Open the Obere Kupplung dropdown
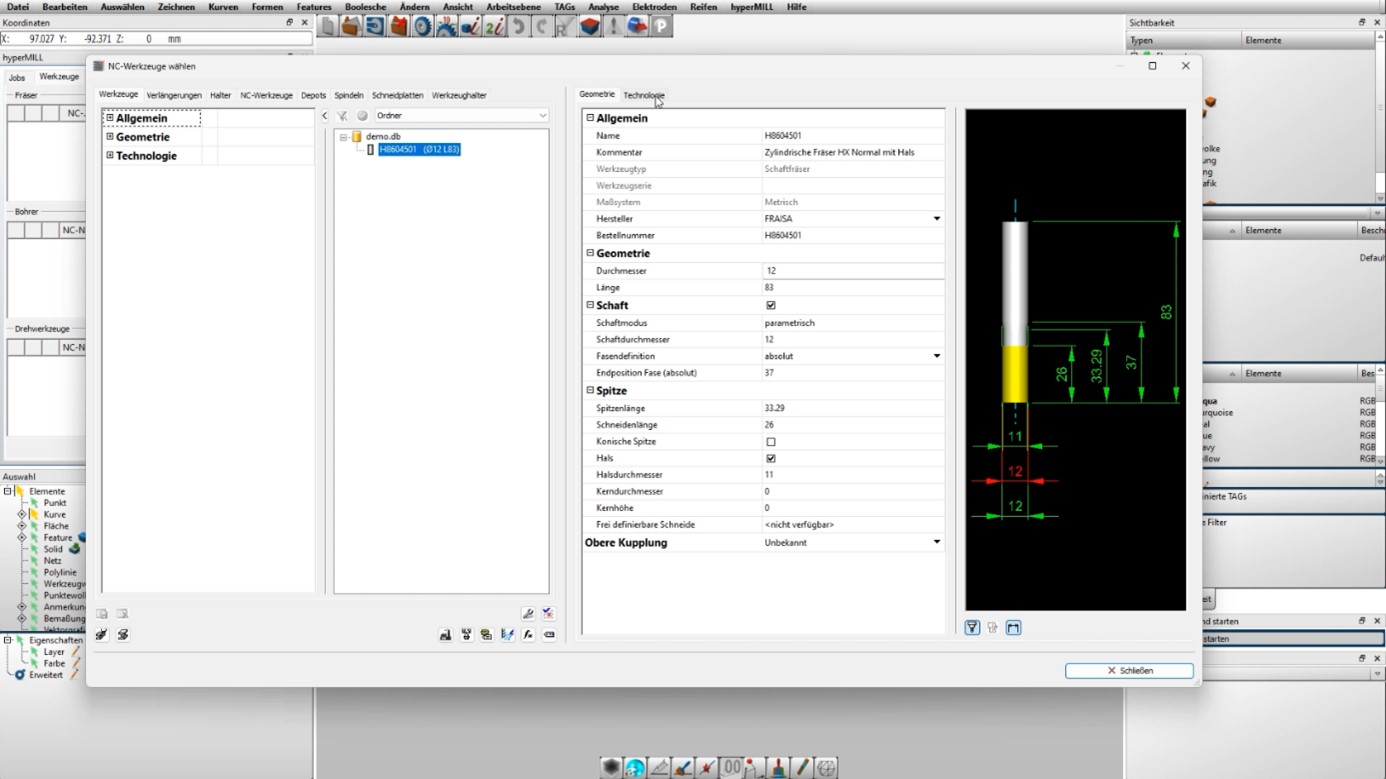Screen dimensions: 1386x779 [936, 543]
